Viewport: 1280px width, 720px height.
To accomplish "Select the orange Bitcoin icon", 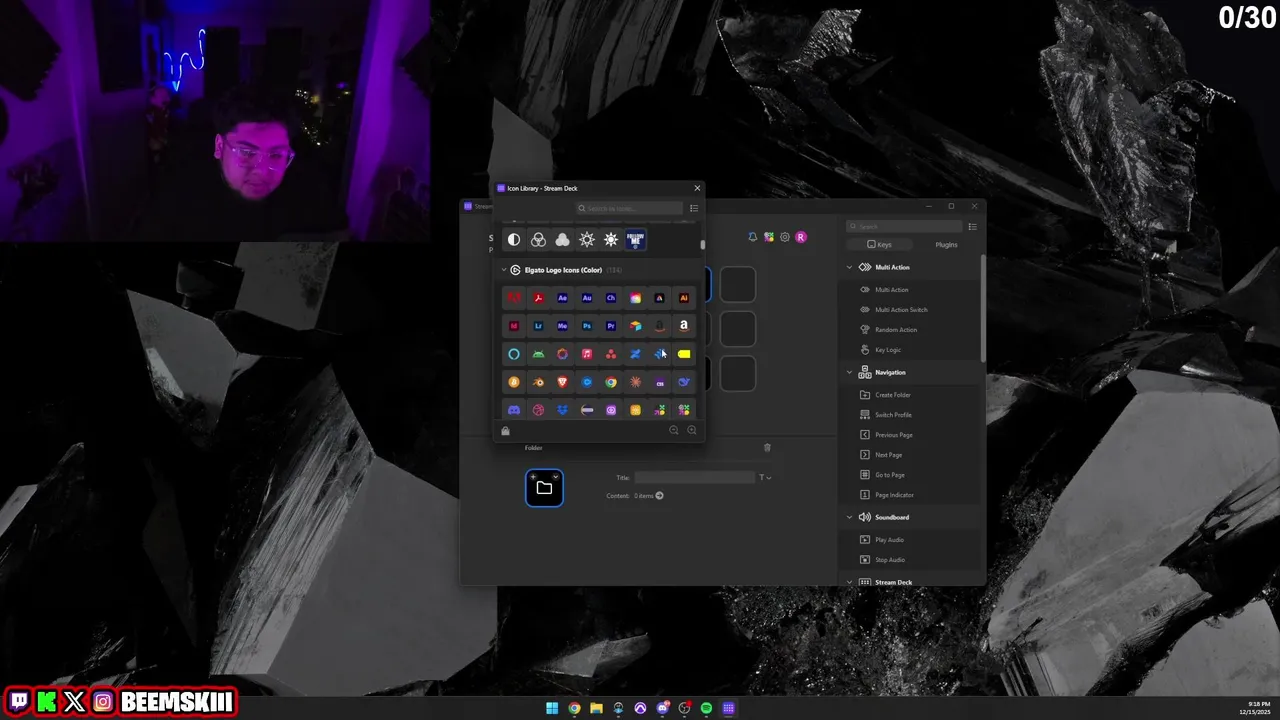I will point(514,382).
